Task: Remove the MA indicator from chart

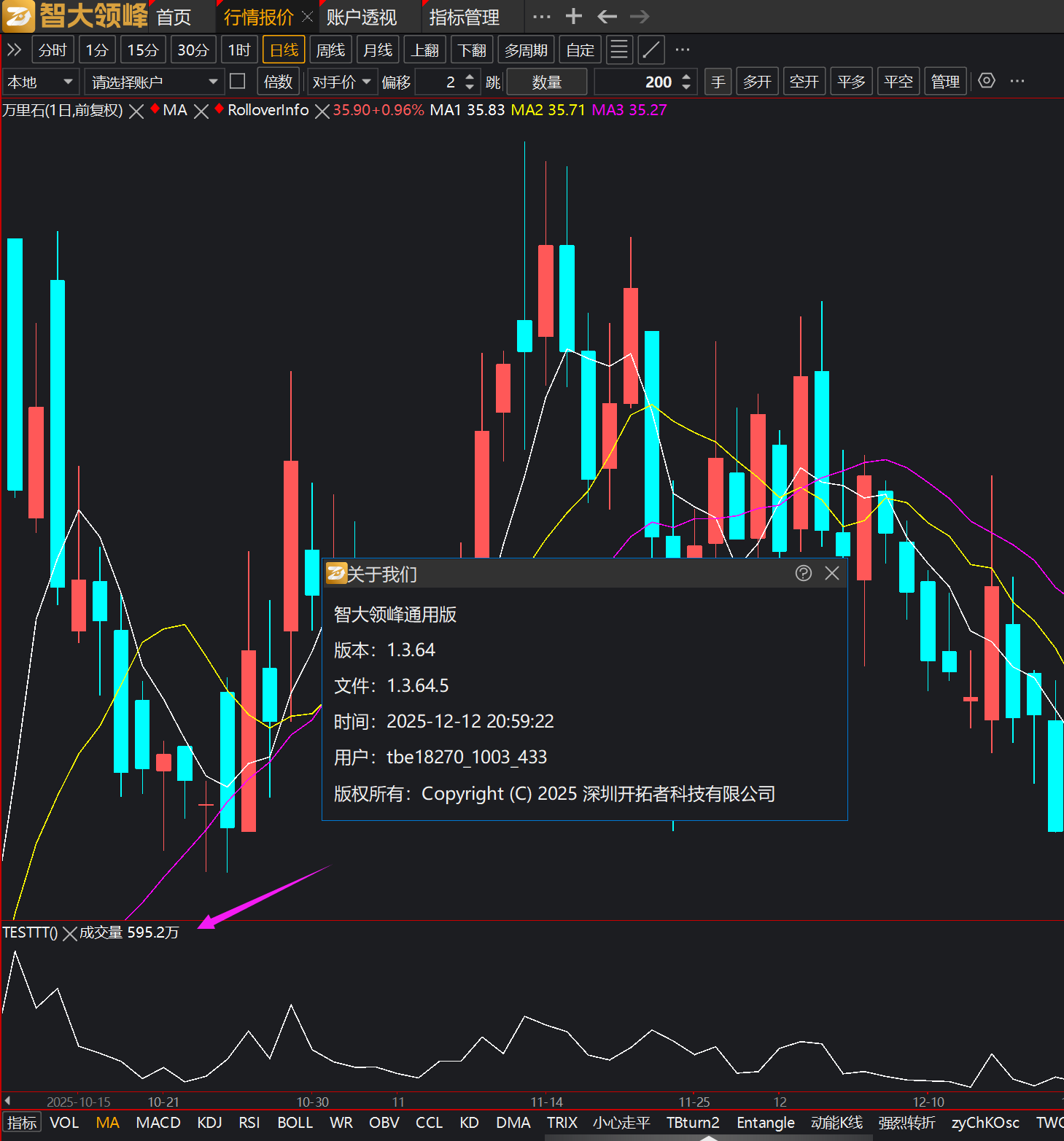Action: click(x=201, y=111)
